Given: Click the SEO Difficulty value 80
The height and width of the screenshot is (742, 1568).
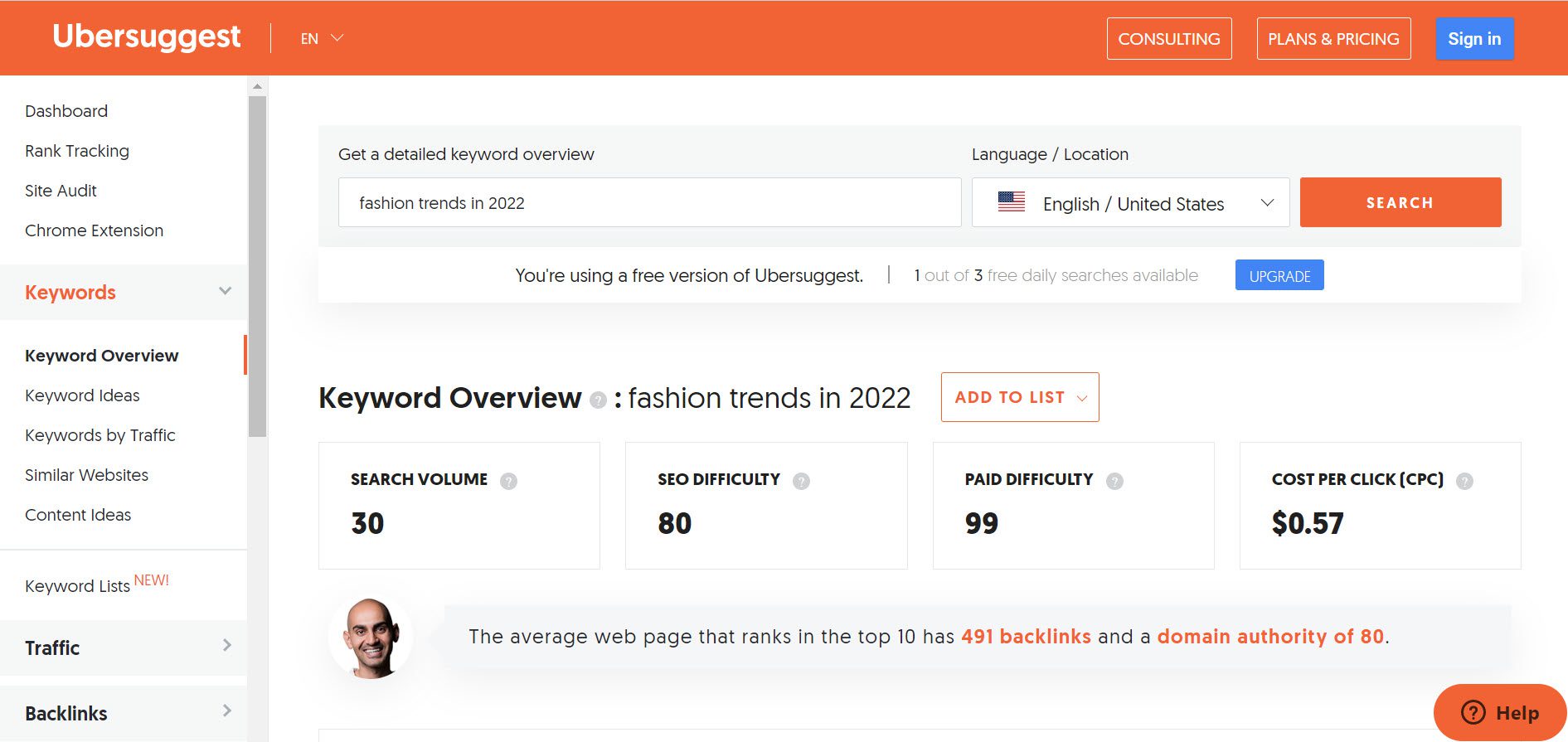Looking at the screenshot, I should point(675,523).
